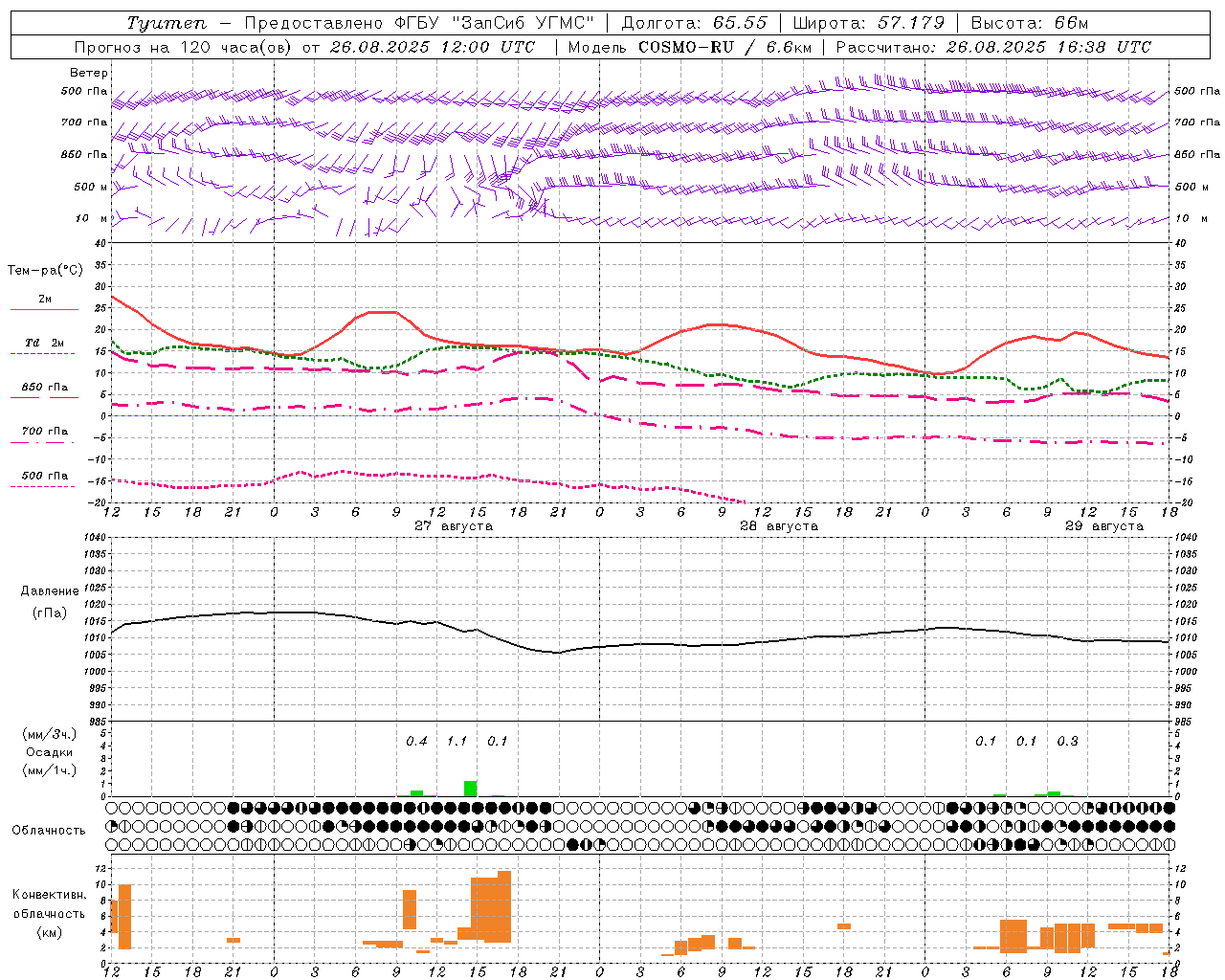This screenshot has height=980, width=1225.
Task: Click the "(мм/3ч.)" precipitation unit label
Action: [x=49, y=734]
